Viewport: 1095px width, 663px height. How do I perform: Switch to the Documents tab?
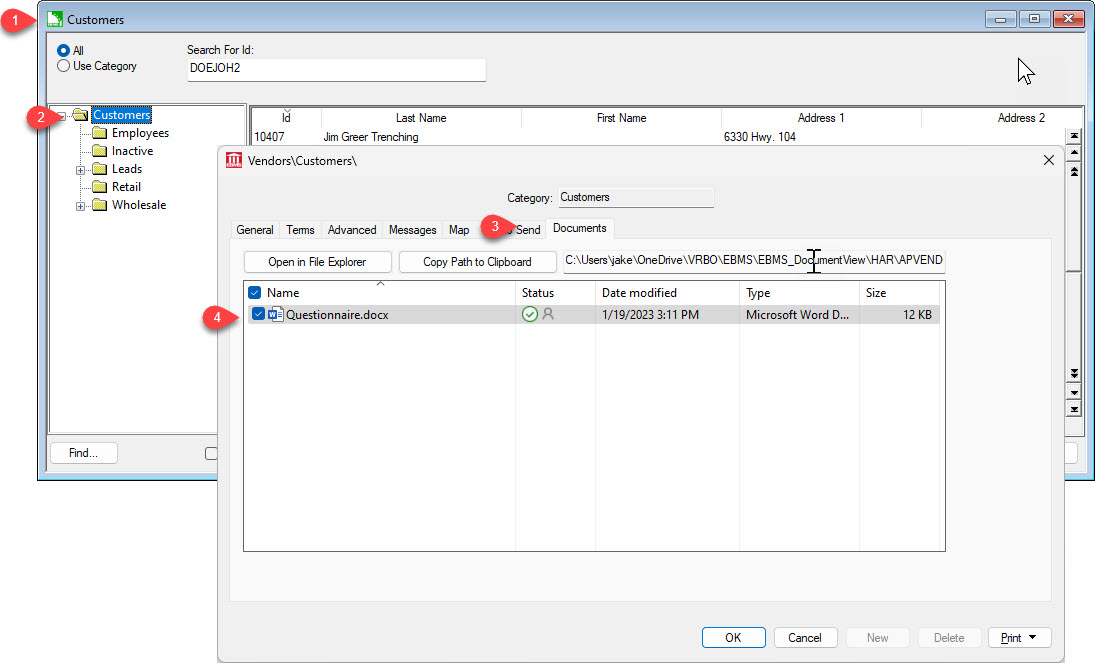pyautogui.click(x=579, y=228)
